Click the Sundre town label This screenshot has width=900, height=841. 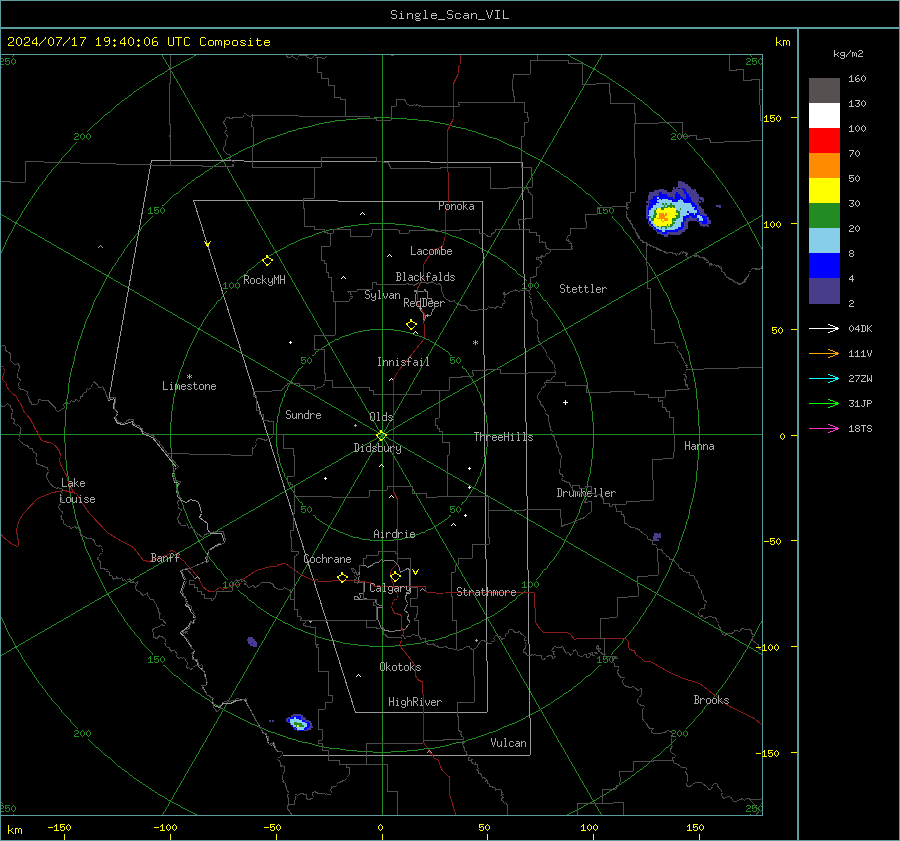pos(303,414)
